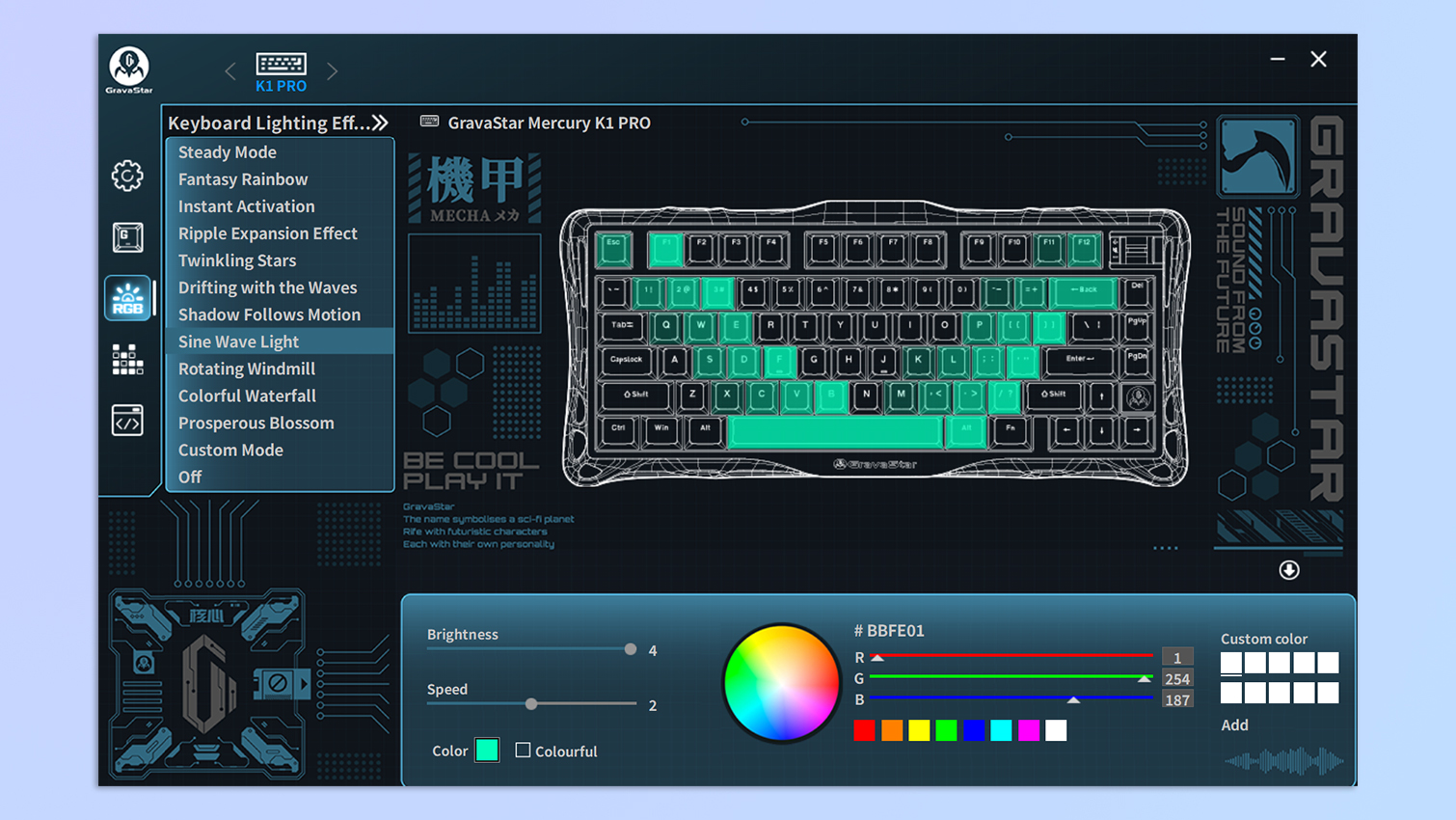The width and height of the screenshot is (1456, 820).
Task: Pick the red preset color swatch
Action: pyautogui.click(x=864, y=730)
